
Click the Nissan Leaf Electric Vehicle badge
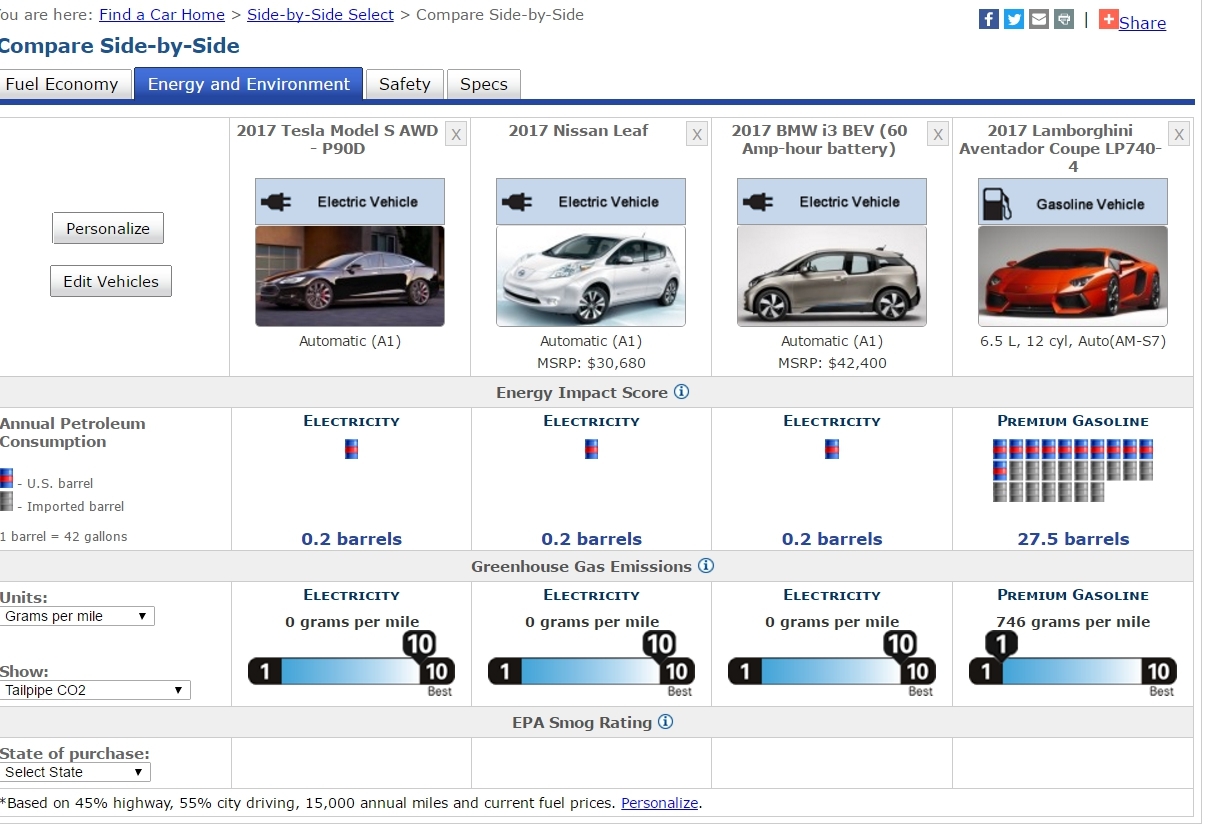(x=591, y=202)
